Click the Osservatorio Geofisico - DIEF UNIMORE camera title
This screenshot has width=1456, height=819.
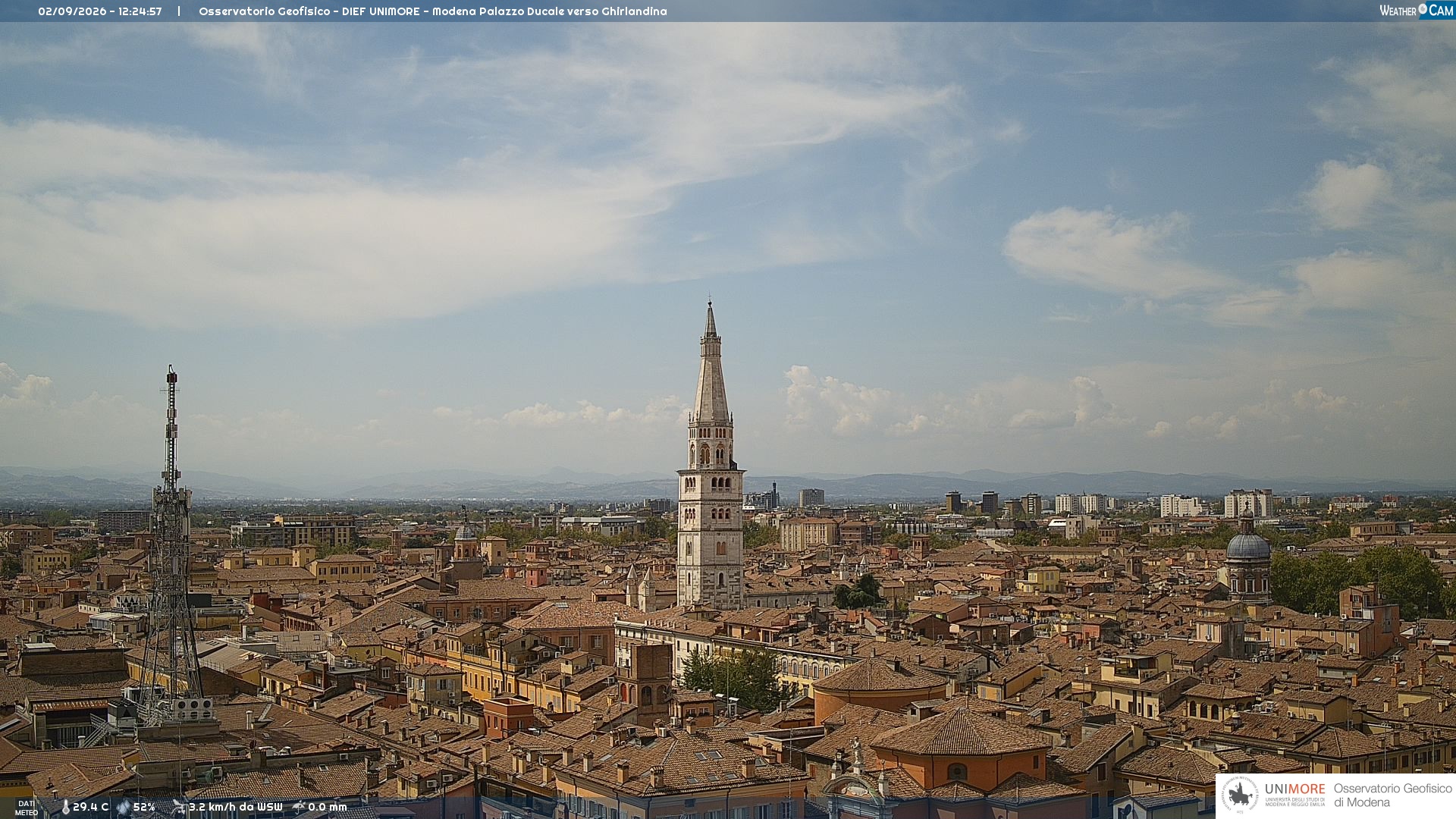point(433,11)
